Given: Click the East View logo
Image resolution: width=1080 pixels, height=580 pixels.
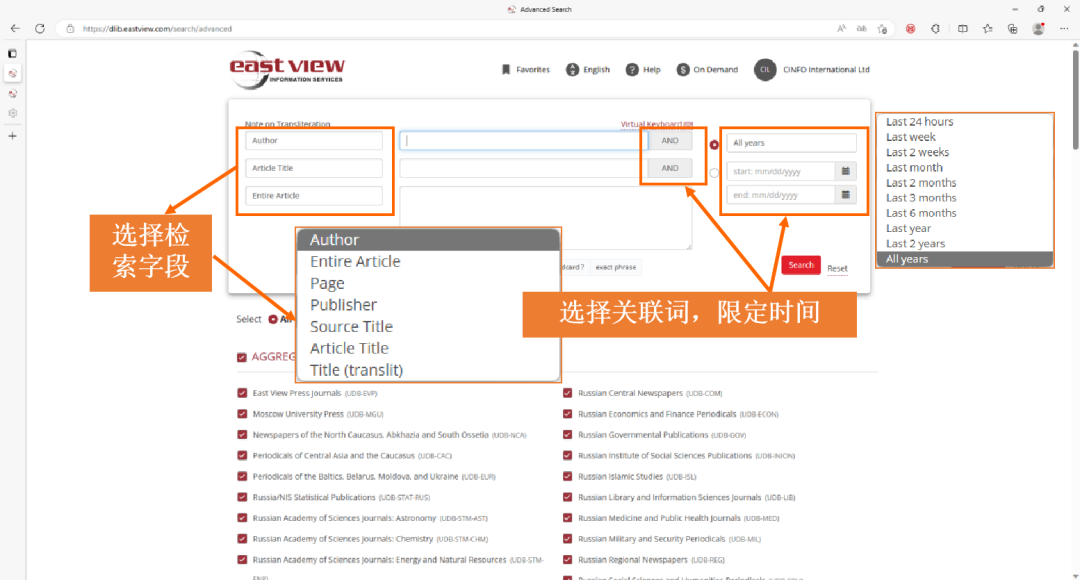Looking at the screenshot, I should 287,70.
